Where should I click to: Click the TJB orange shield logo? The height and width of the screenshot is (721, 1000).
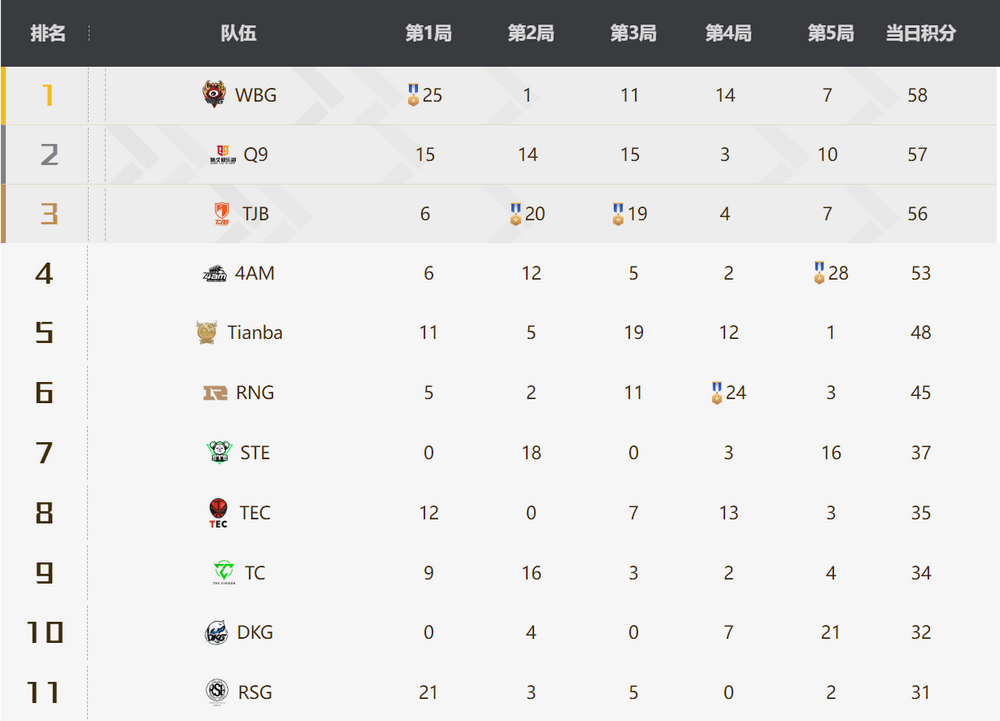click(221, 214)
